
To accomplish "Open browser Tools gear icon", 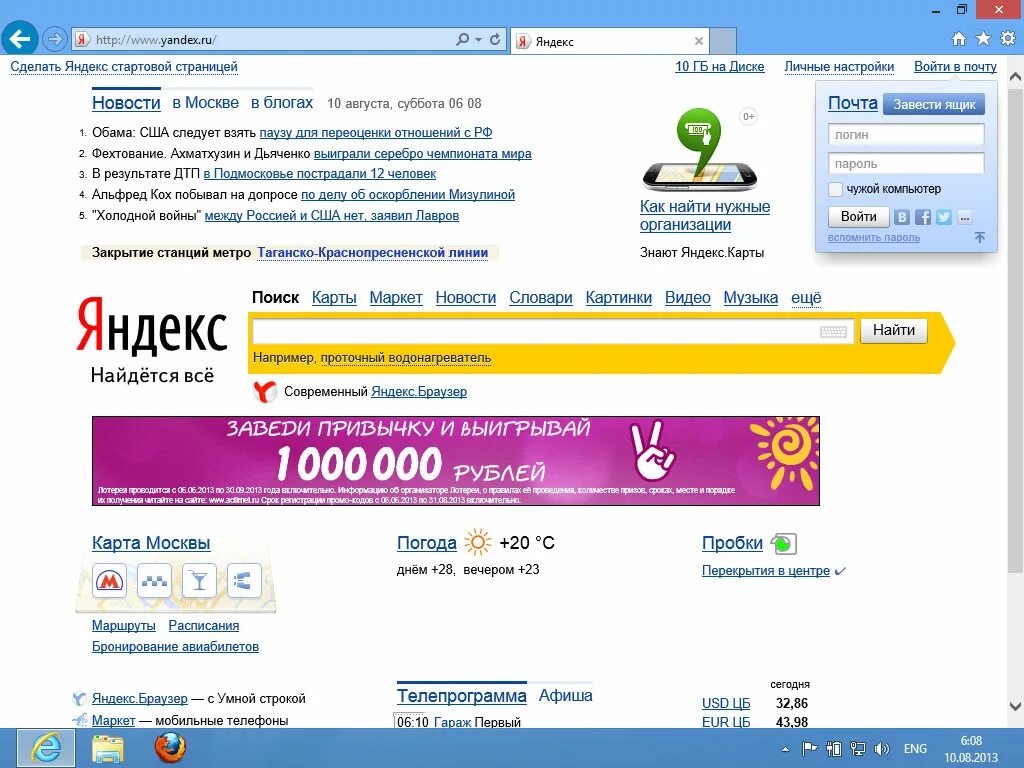I will [1008, 39].
